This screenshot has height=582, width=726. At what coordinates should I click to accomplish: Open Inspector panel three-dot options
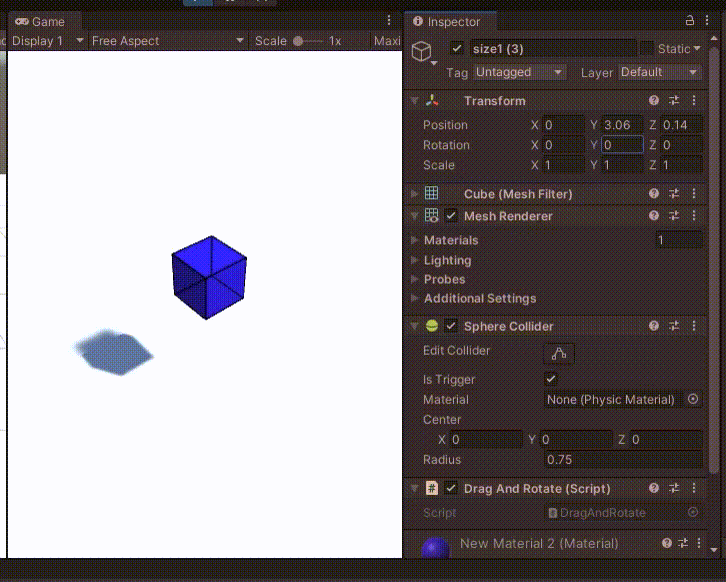(707, 20)
